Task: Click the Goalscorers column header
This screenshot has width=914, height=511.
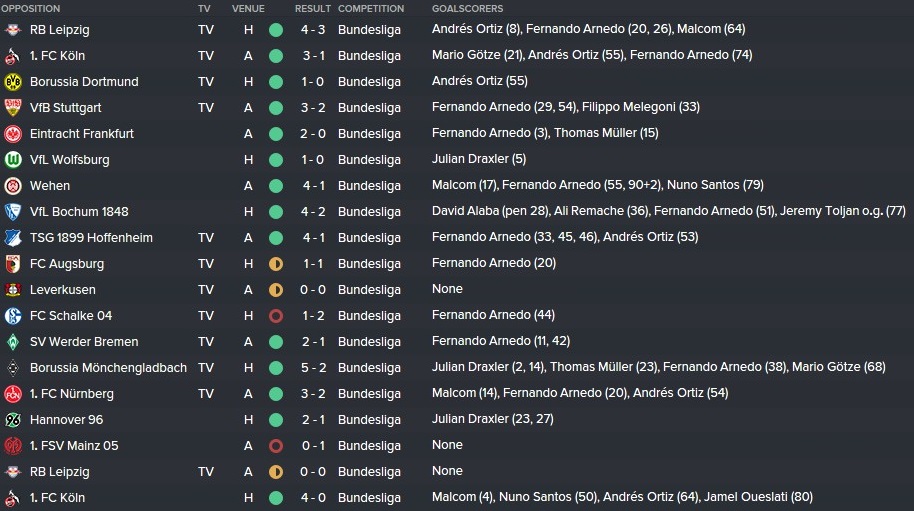Action: pos(467,9)
